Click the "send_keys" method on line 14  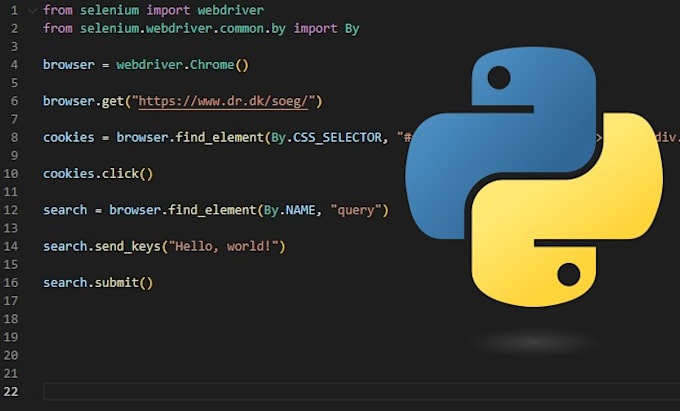point(128,247)
